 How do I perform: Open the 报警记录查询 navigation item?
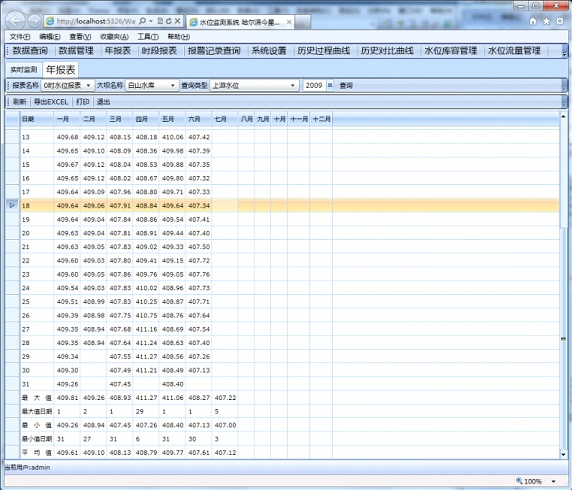[214, 51]
